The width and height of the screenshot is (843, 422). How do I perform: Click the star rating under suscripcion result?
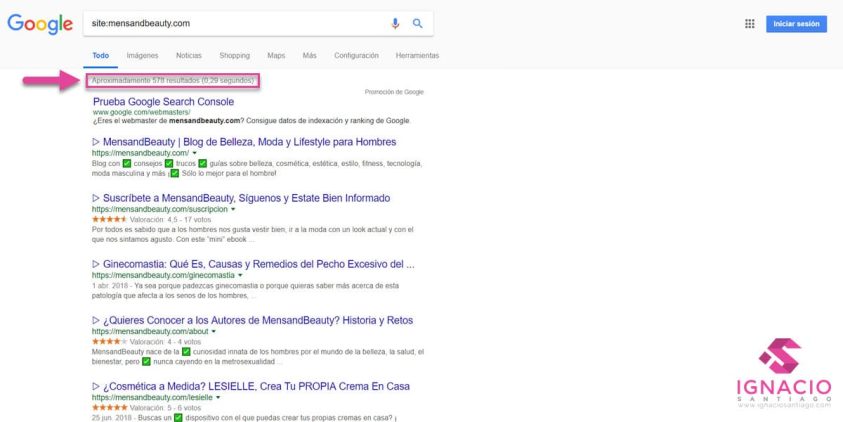[x=110, y=219]
